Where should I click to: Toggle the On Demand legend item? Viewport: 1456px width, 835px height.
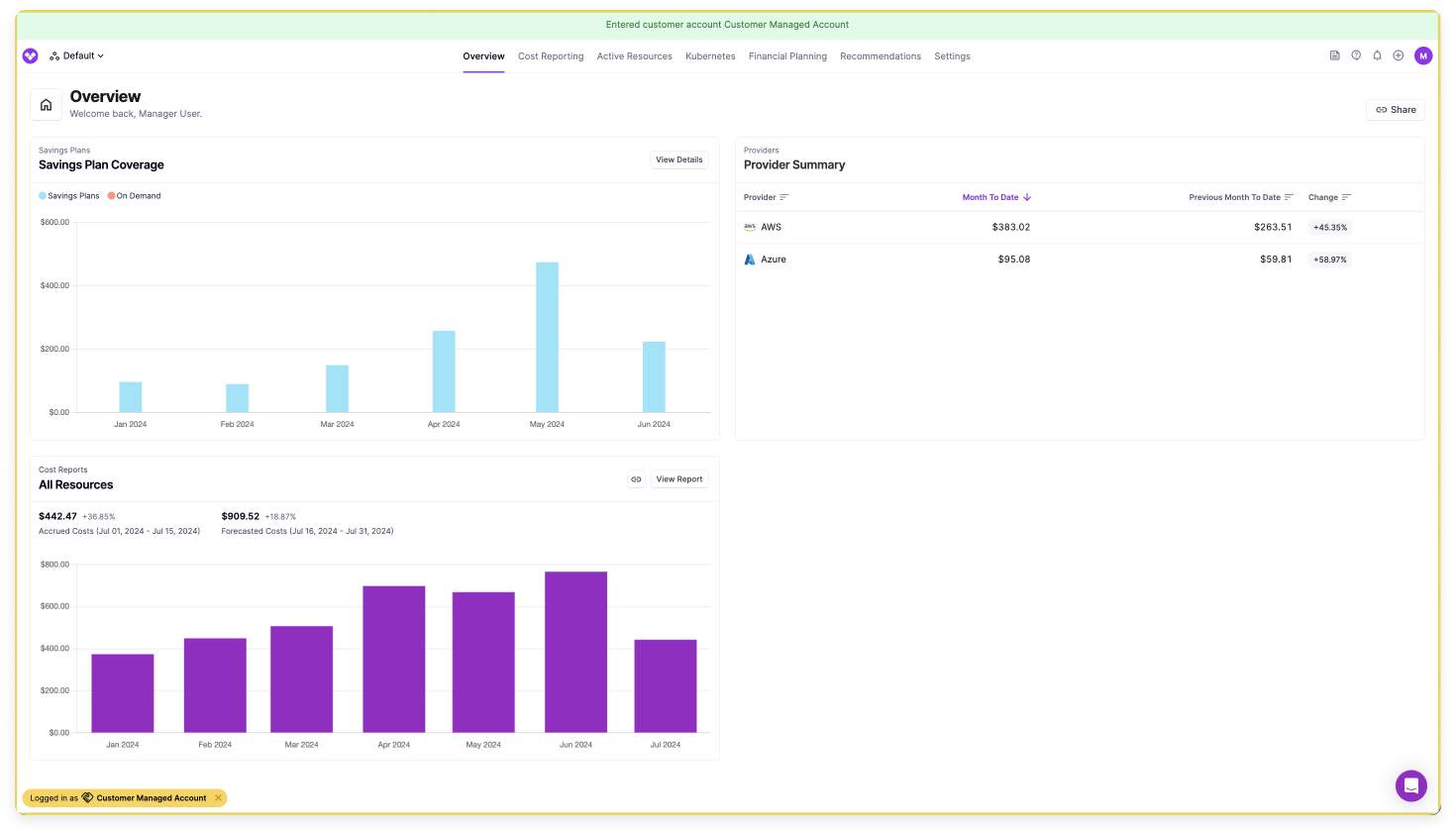click(x=135, y=196)
